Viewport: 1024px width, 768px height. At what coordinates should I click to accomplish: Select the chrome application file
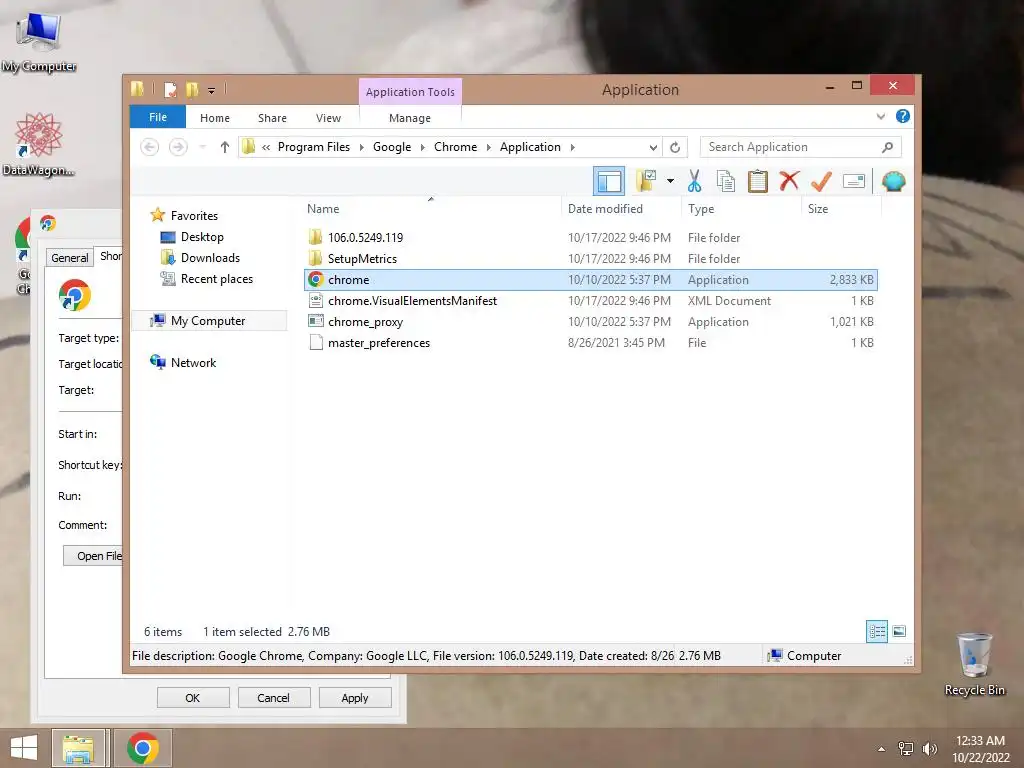coord(591,280)
